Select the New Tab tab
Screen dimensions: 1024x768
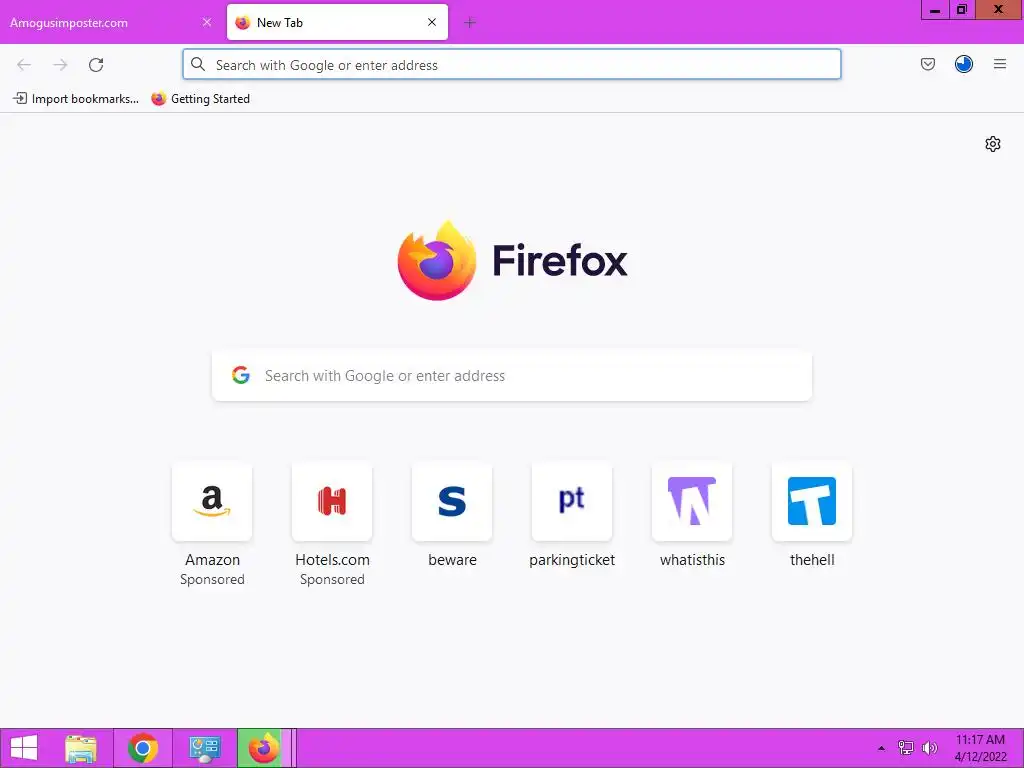click(x=337, y=22)
